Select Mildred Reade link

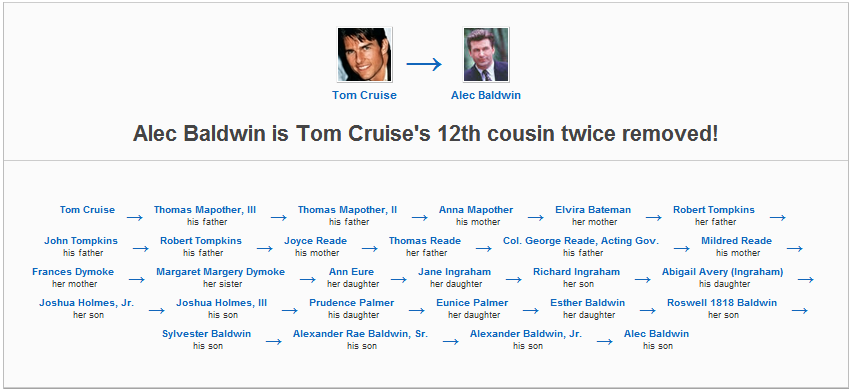coord(736,241)
